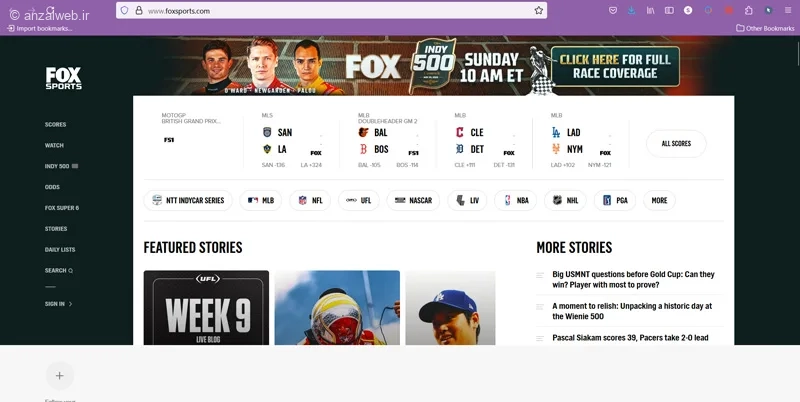Click the dark cursor extension icon
This screenshot has width=800, height=402.
768,10
